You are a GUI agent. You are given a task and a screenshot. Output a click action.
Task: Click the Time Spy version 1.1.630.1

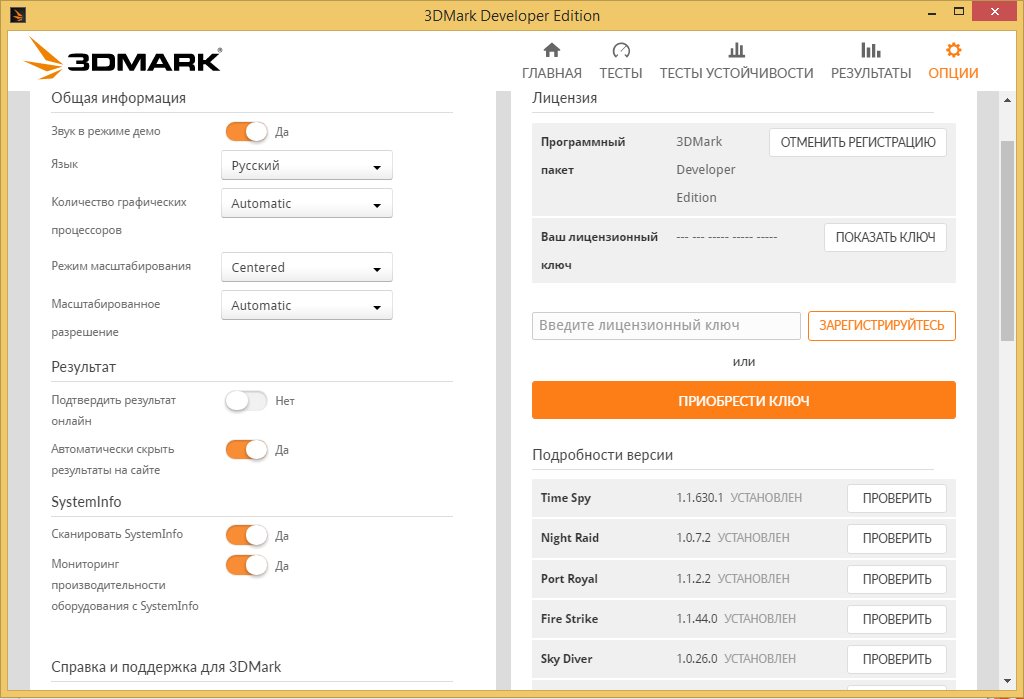click(x=699, y=498)
